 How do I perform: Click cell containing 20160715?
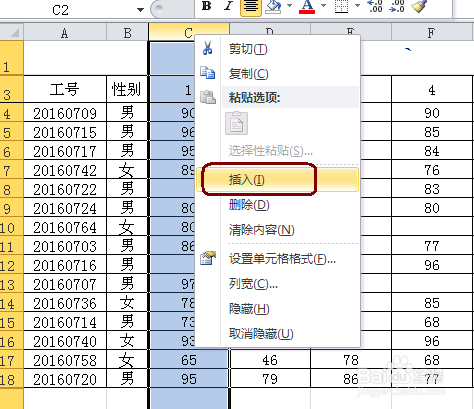pyautogui.click(x=65, y=132)
